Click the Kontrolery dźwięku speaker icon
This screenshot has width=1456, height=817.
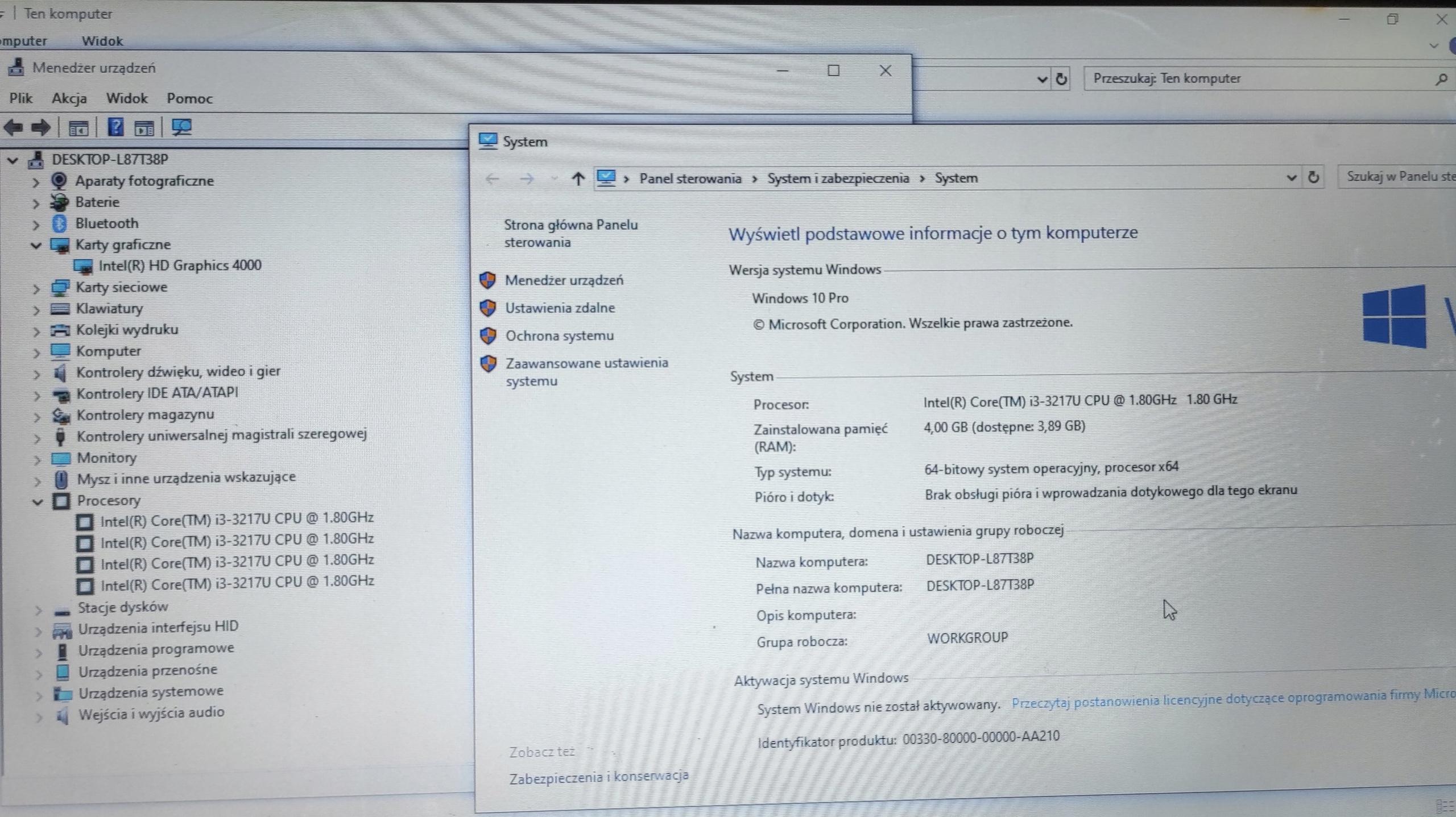pyautogui.click(x=60, y=373)
